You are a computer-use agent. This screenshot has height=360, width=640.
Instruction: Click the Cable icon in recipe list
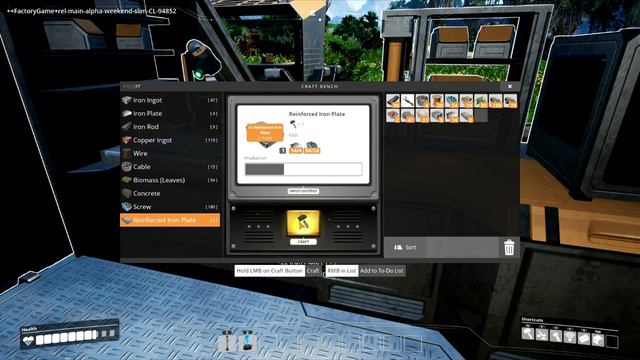(x=127, y=167)
